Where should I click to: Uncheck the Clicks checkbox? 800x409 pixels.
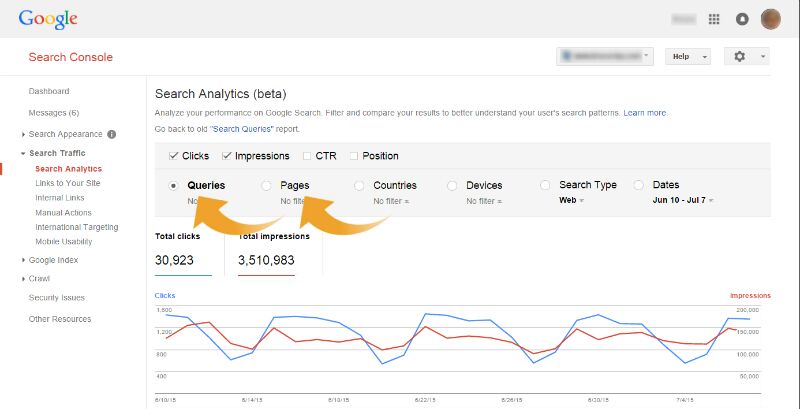click(x=174, y=156)
